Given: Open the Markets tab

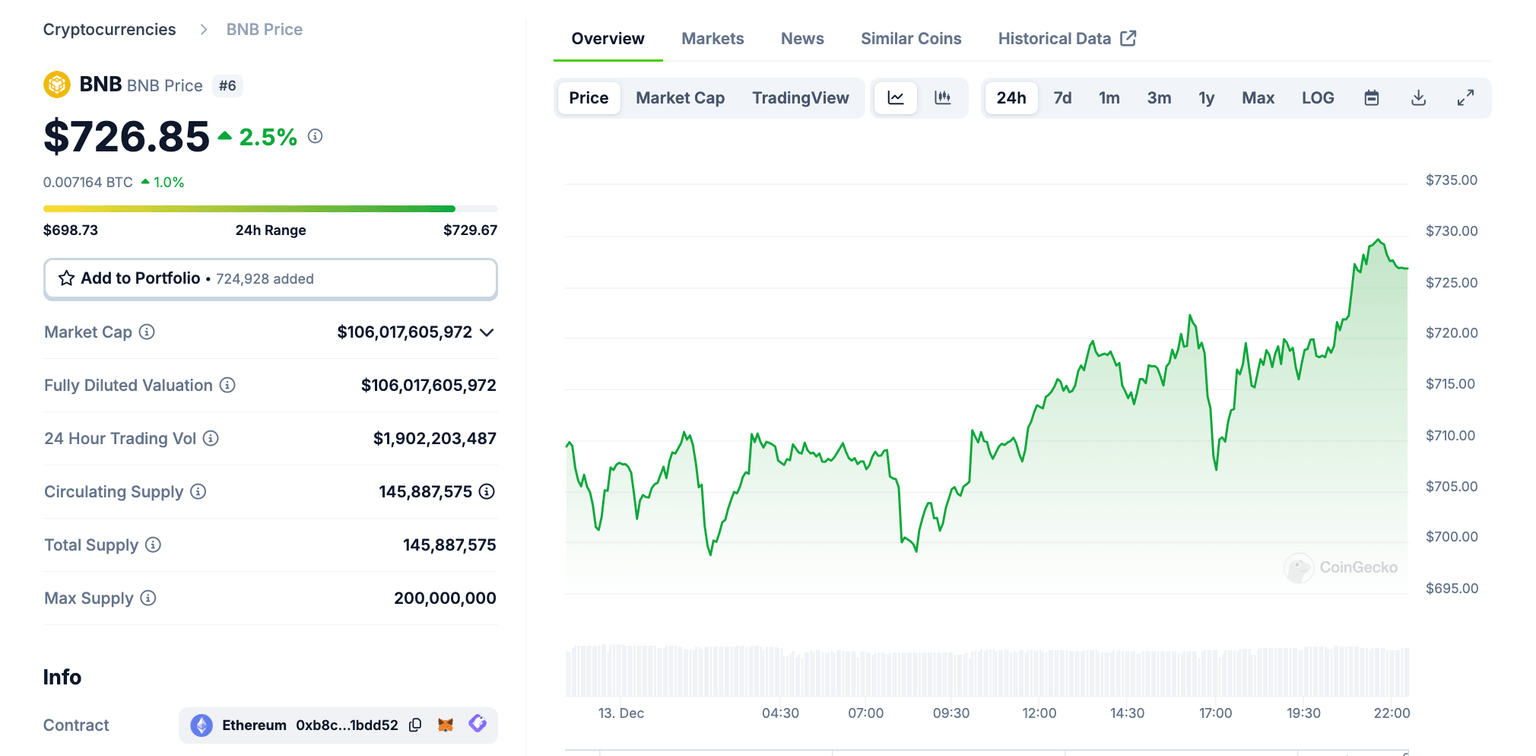Looking at the screenshot, I should (712, 39).
